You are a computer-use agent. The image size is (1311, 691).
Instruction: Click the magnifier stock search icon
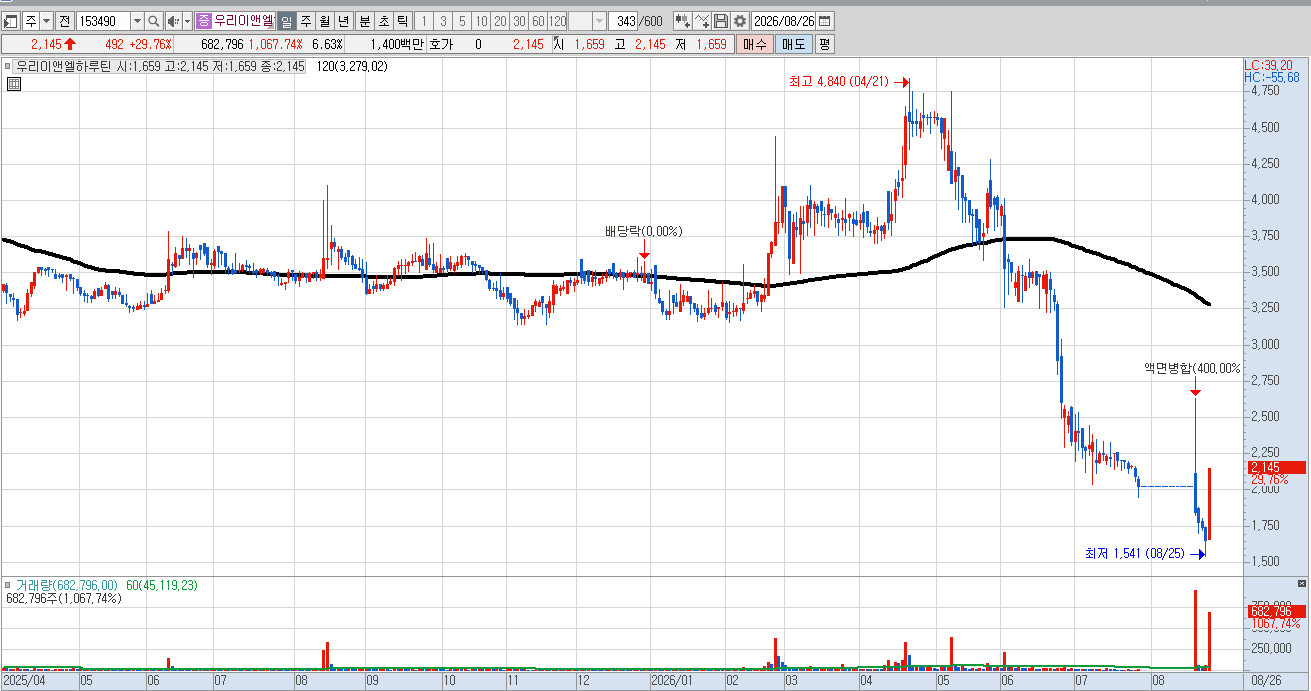pos(154,21)
